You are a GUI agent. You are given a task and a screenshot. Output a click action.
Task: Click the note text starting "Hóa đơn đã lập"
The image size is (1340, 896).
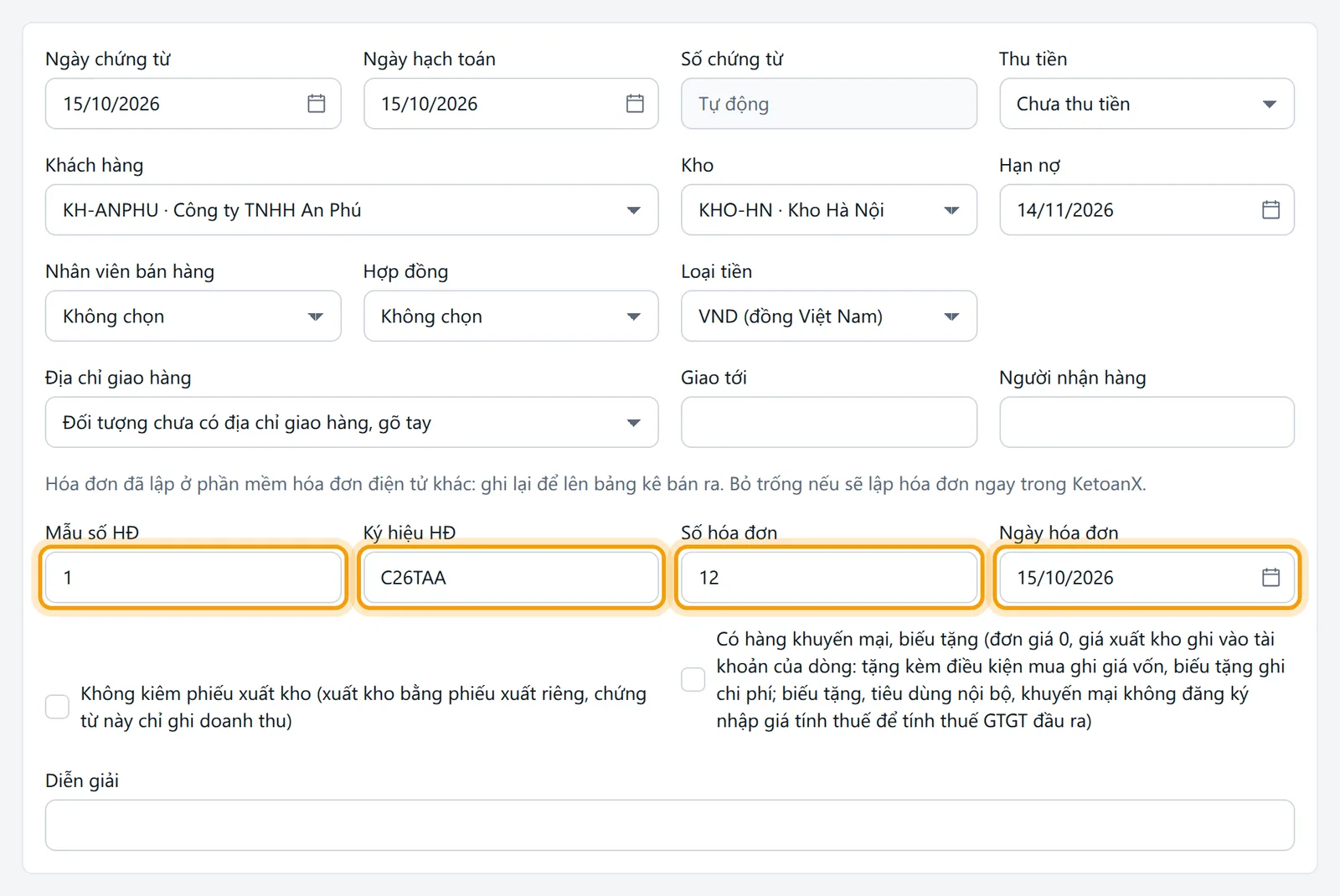595,485
